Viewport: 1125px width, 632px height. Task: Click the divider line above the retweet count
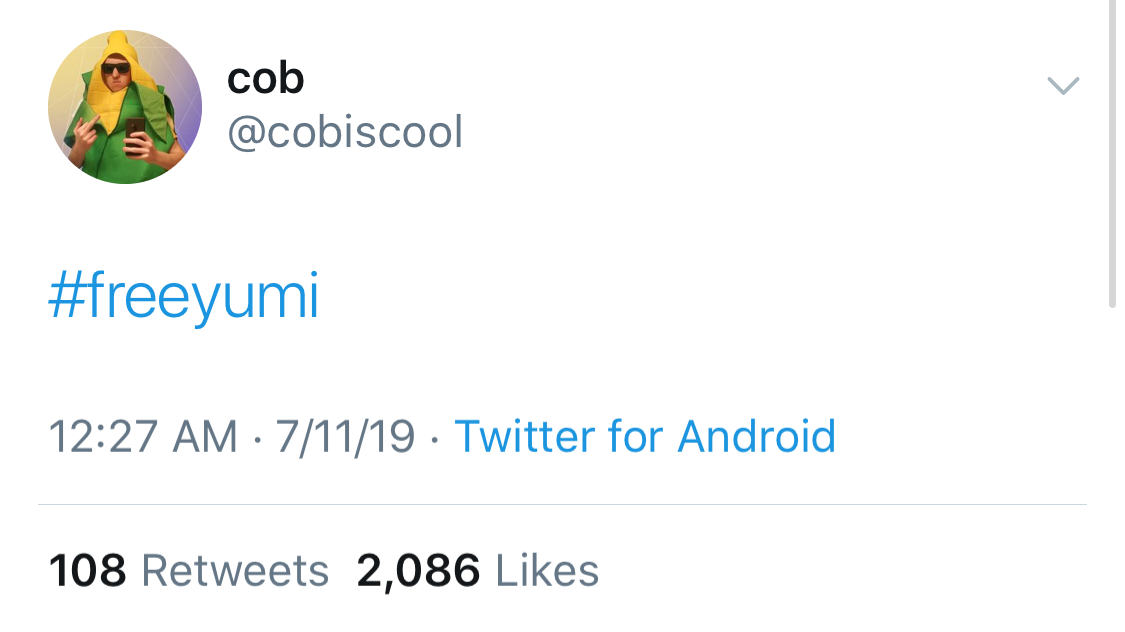562,505
